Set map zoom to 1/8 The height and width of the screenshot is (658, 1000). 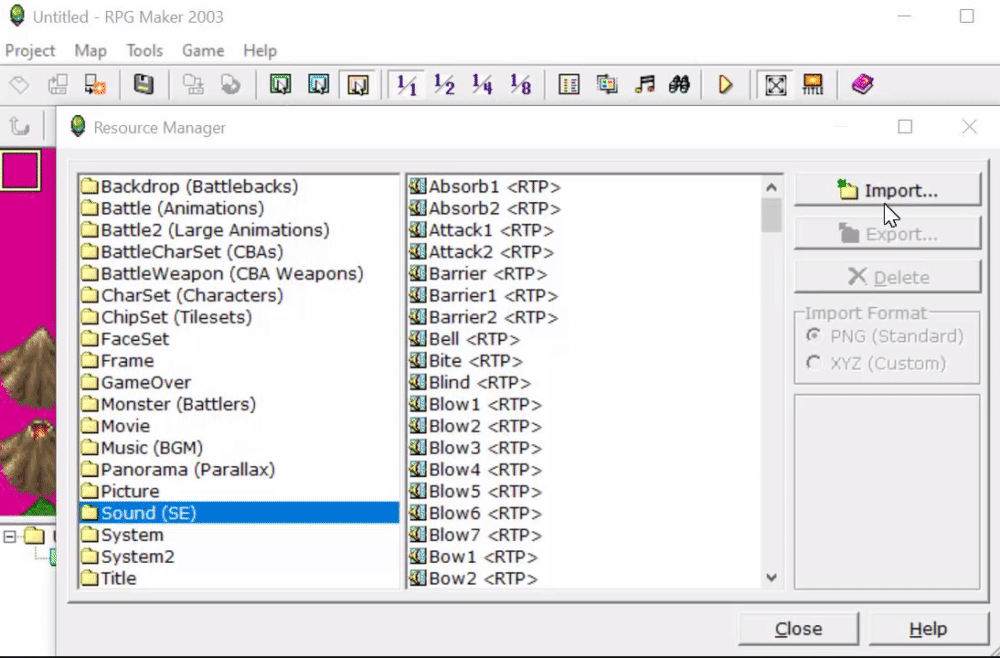(521, 85)
